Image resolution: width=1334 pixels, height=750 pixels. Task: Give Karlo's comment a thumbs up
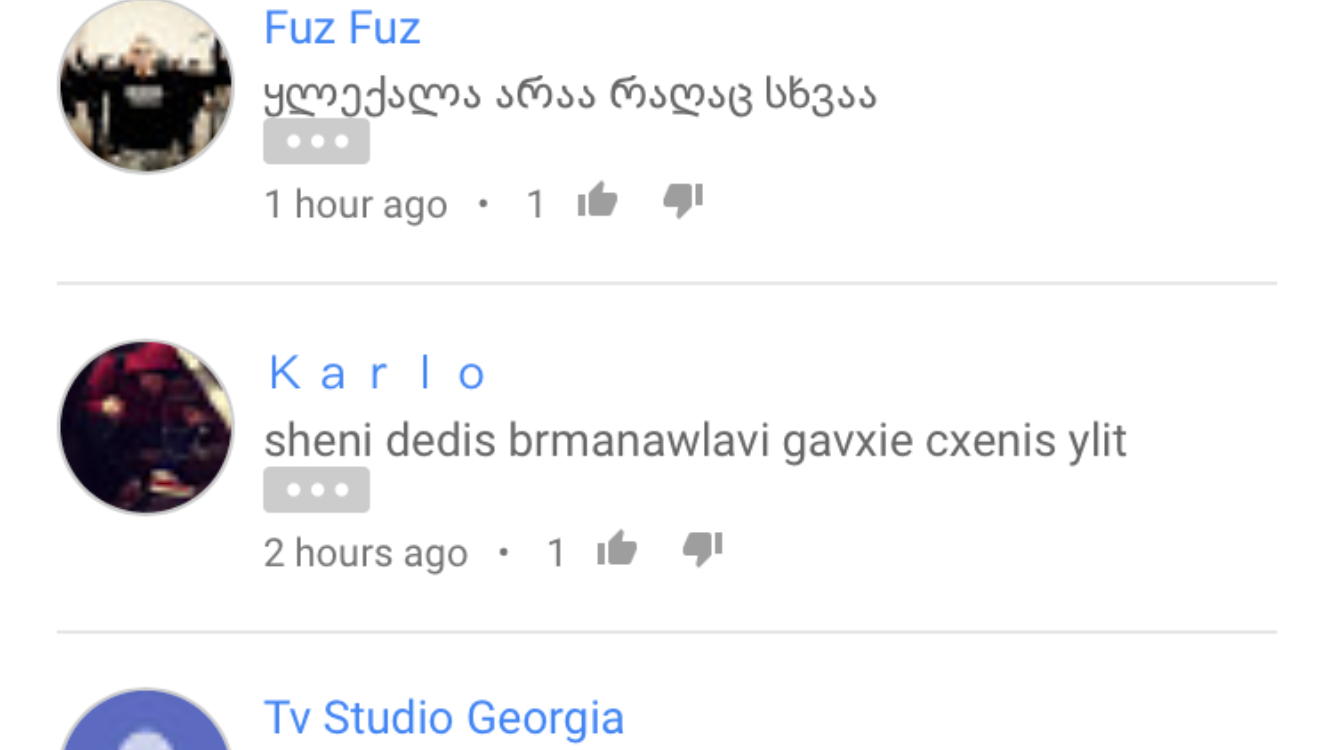click(617, 550)
